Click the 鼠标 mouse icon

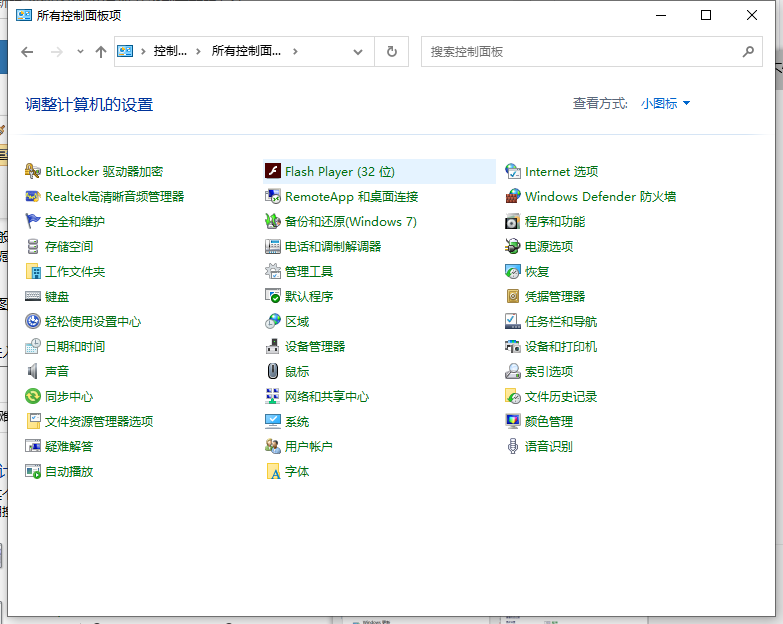click(272, 372)
